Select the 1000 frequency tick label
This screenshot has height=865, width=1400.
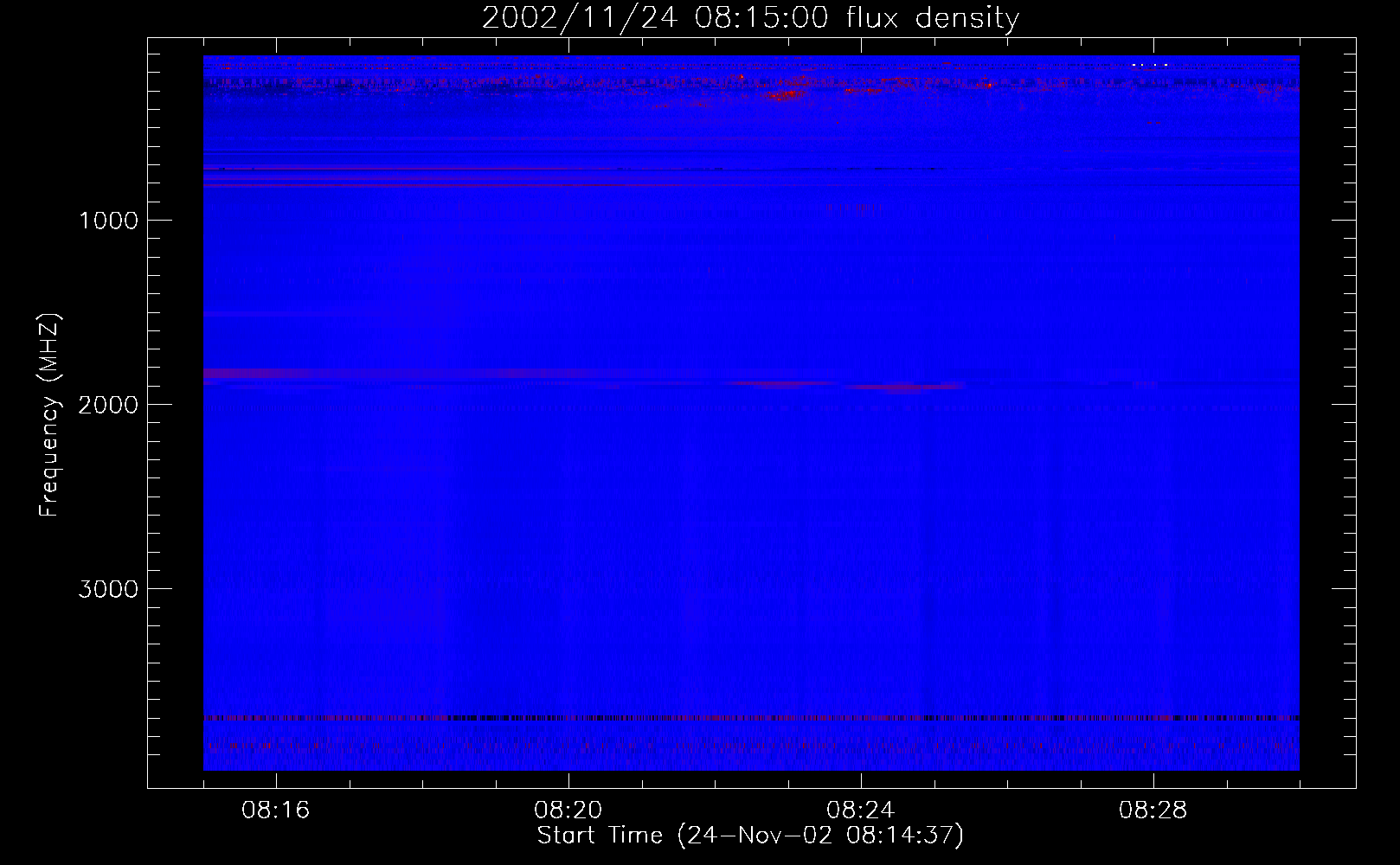108,221
